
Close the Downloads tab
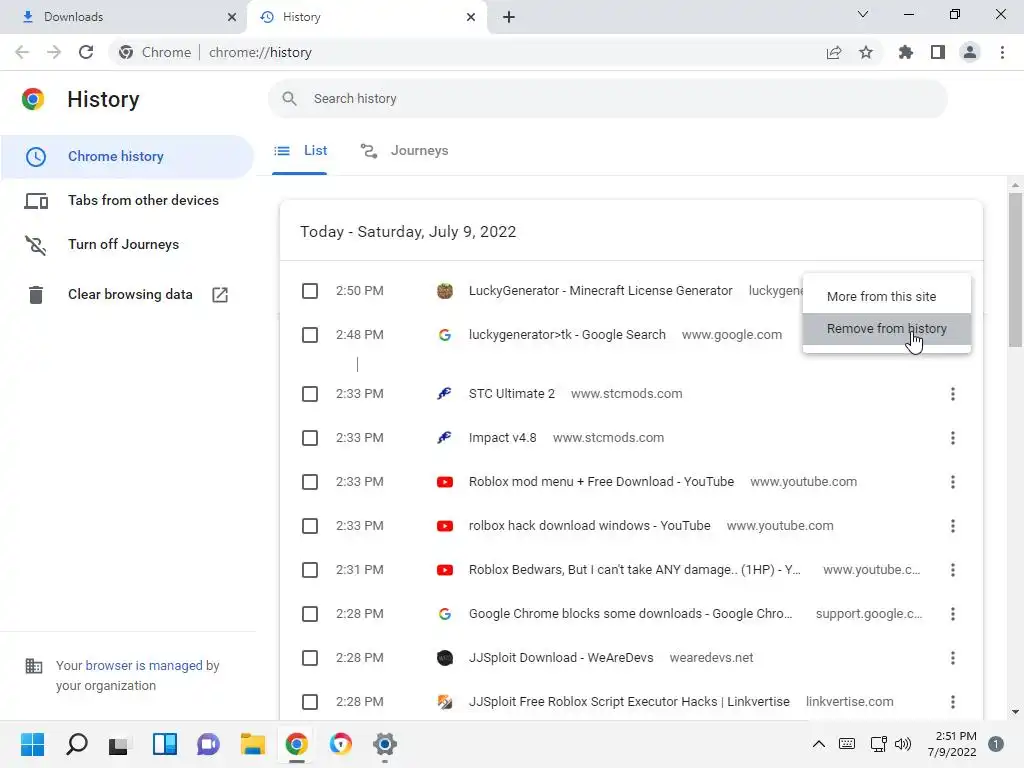(232, 17)
